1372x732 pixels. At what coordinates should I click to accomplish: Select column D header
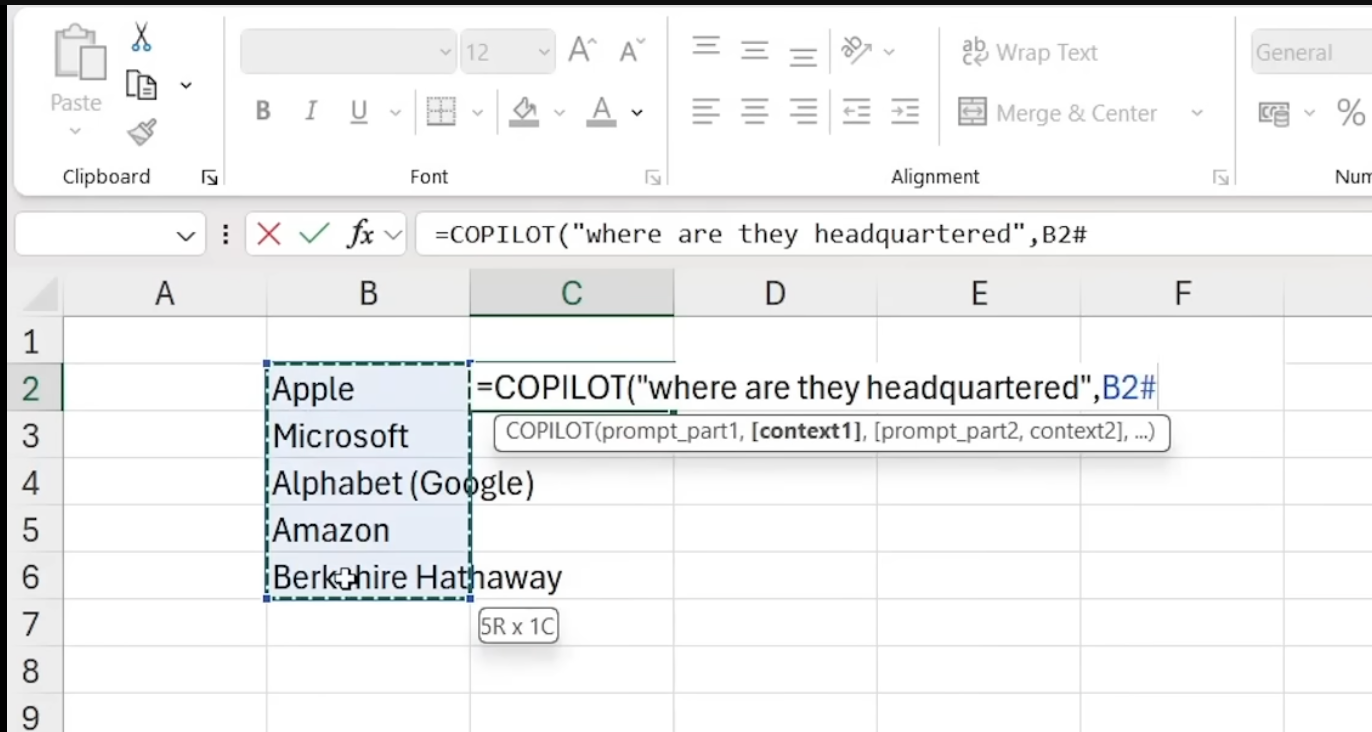click(775, 293)
